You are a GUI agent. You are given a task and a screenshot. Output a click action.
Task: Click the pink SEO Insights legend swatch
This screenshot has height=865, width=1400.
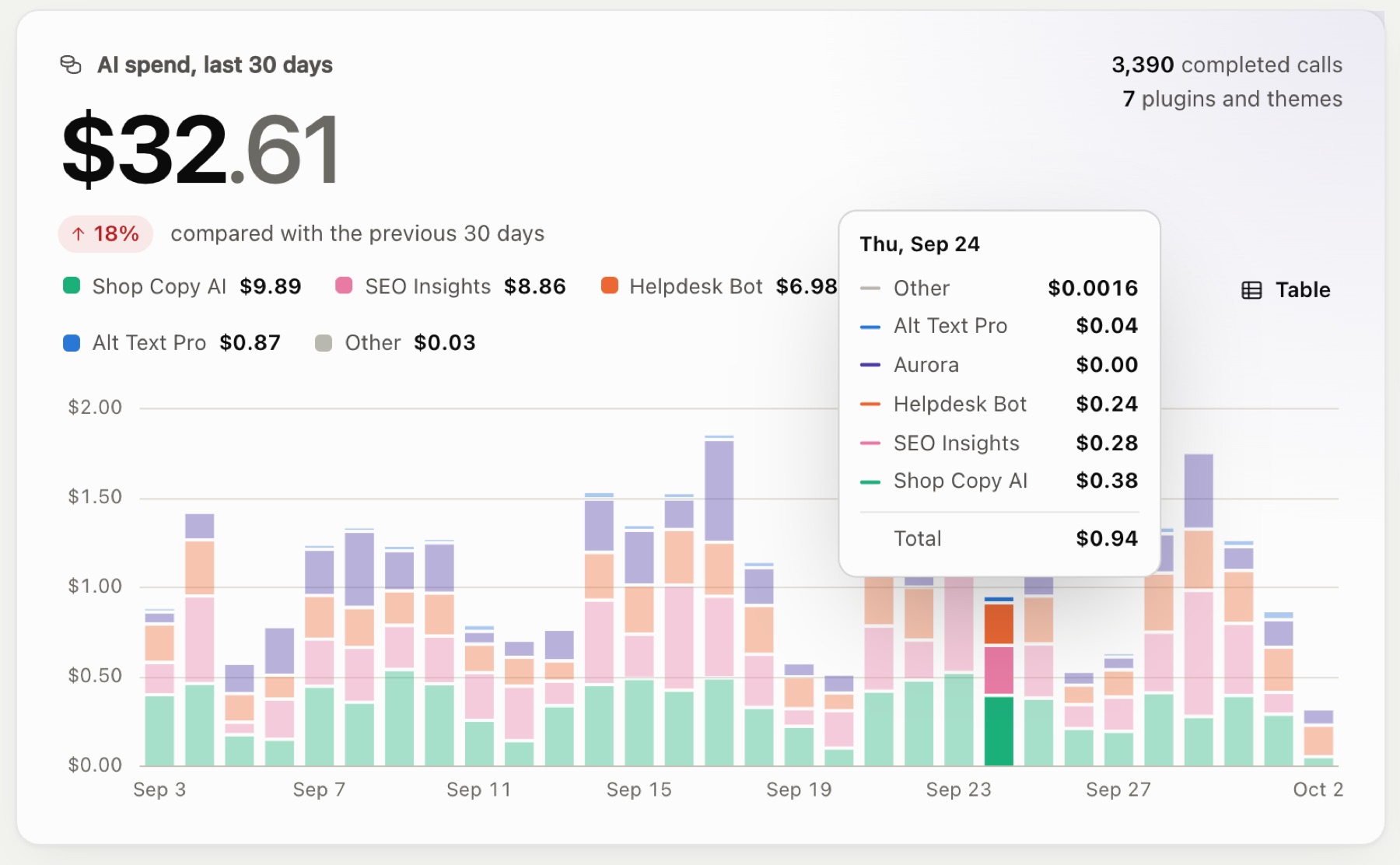tap(344, 285)
